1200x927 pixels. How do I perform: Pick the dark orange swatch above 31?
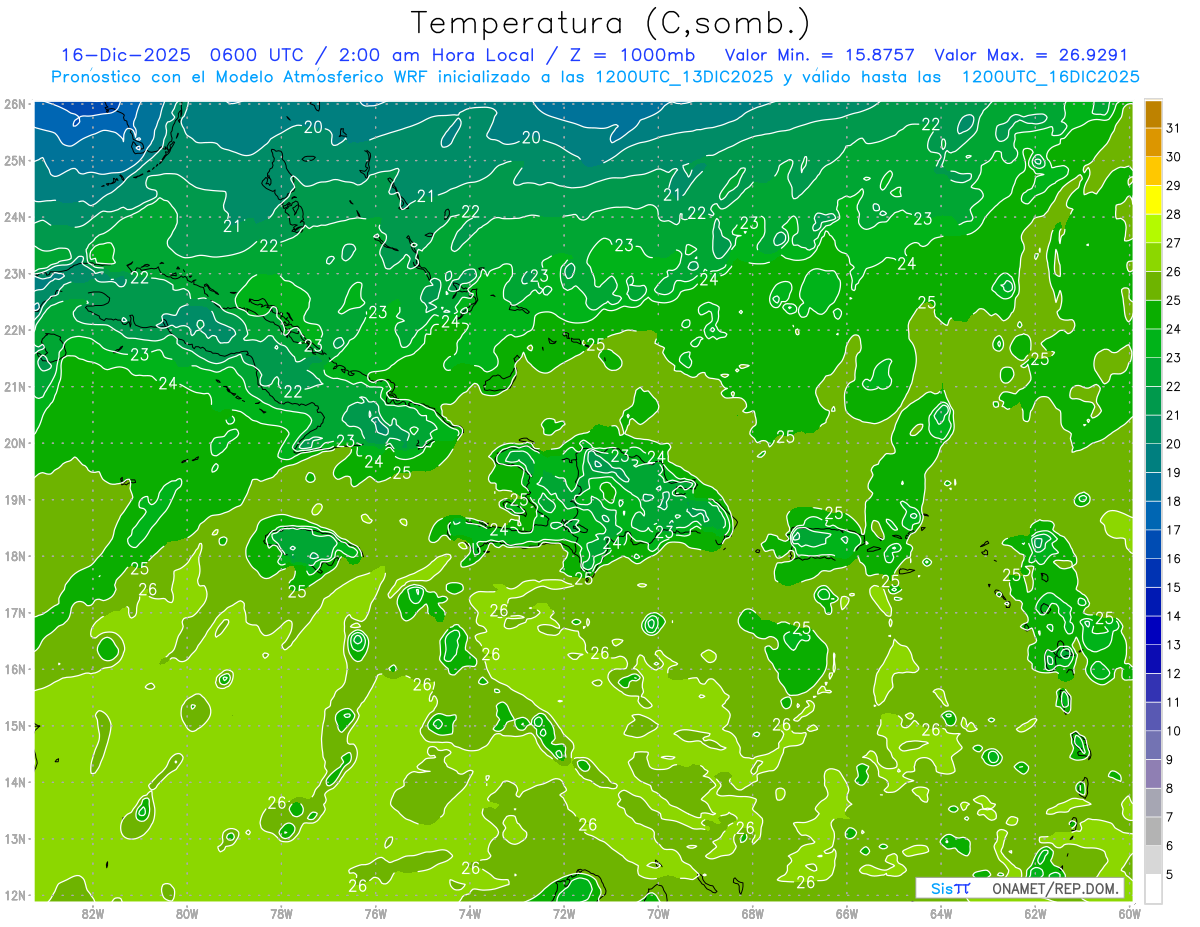1154,114
